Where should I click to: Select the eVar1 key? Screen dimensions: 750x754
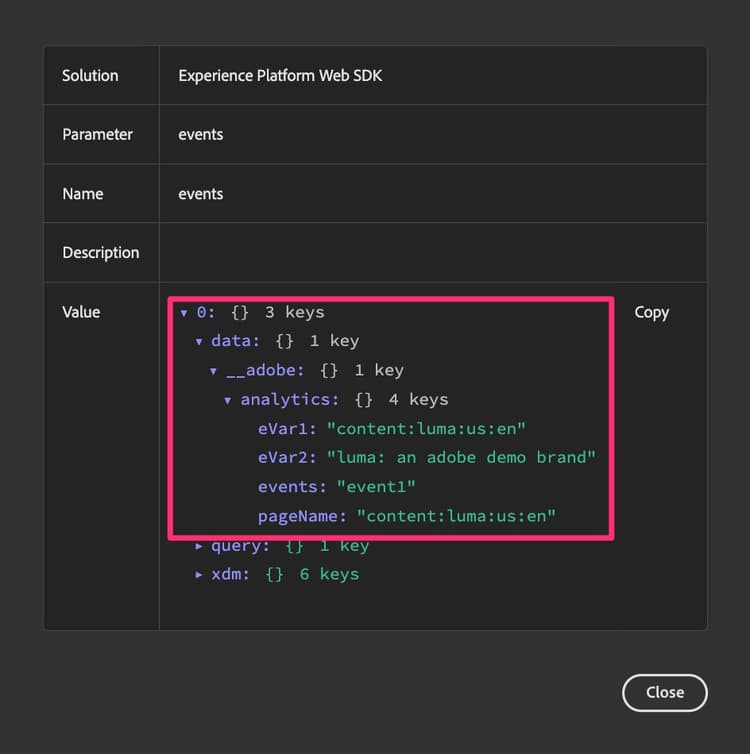287,428
